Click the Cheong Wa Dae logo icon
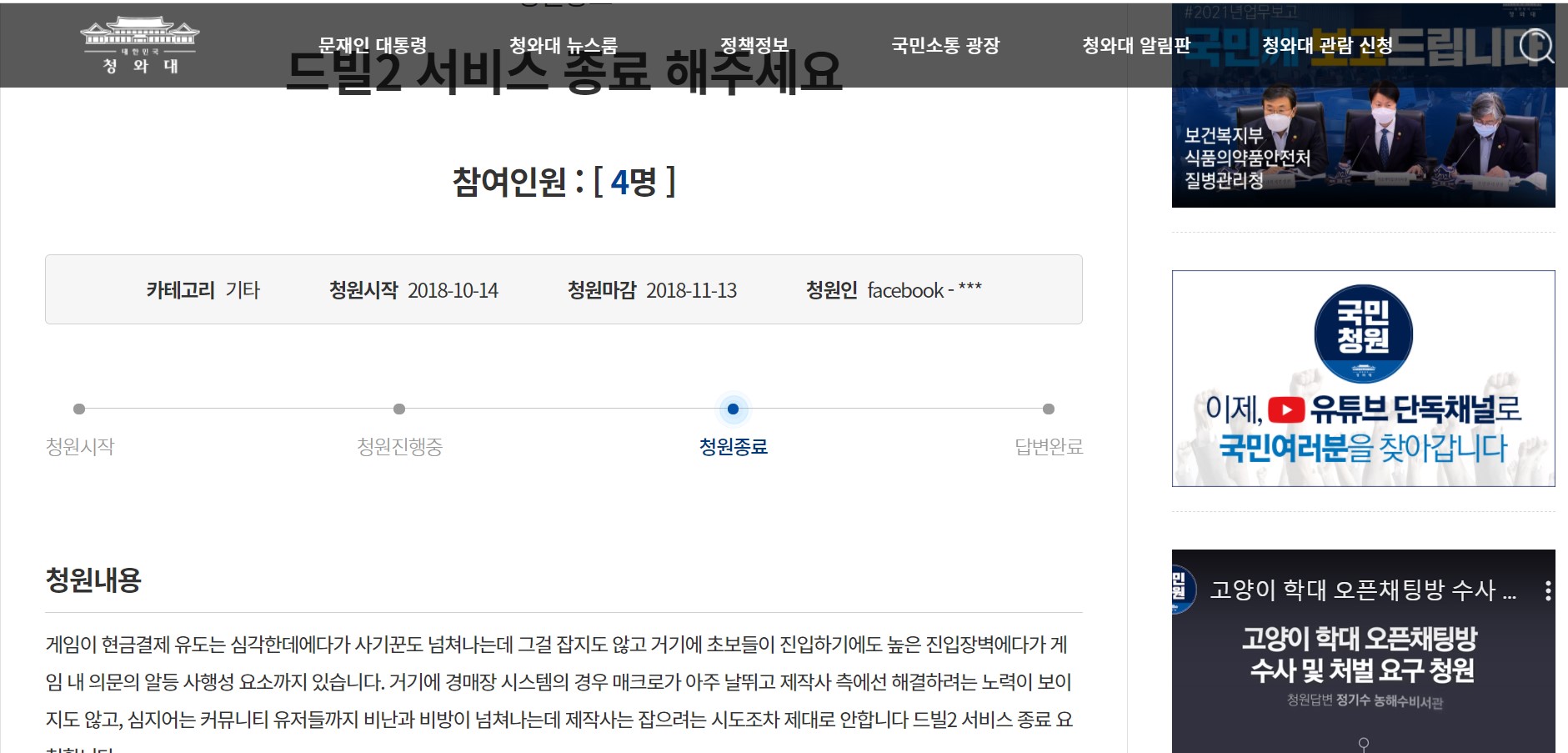This screenshot has height=753, width=1568. tap(140, 46)
